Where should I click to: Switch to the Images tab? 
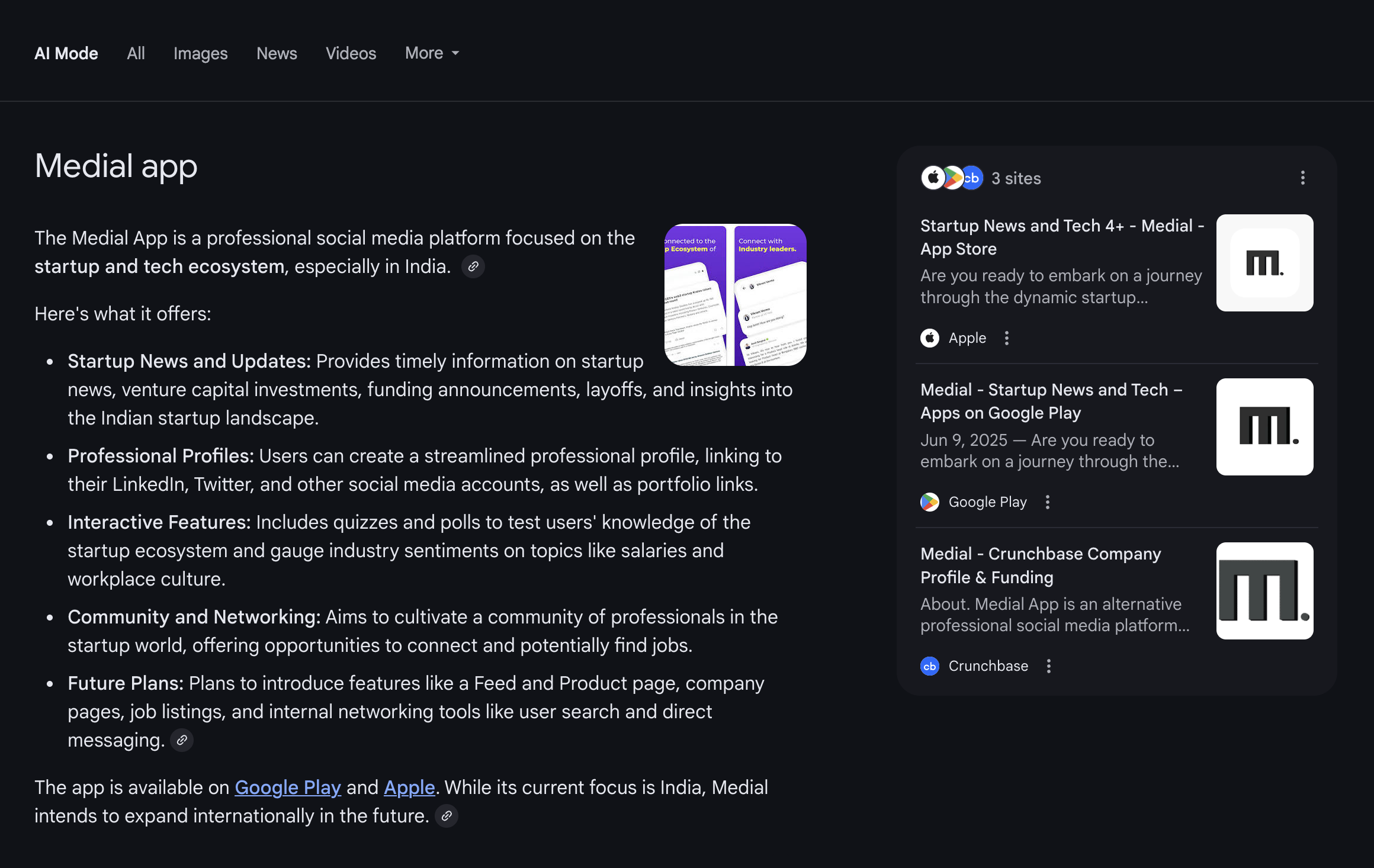200,53
